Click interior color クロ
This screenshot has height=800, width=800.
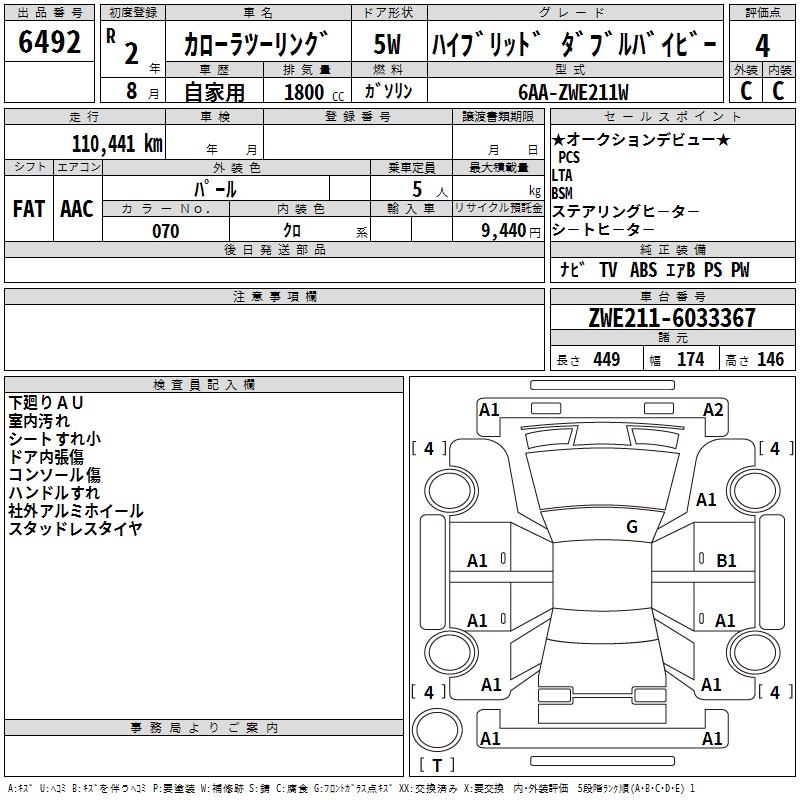(292, 231)
